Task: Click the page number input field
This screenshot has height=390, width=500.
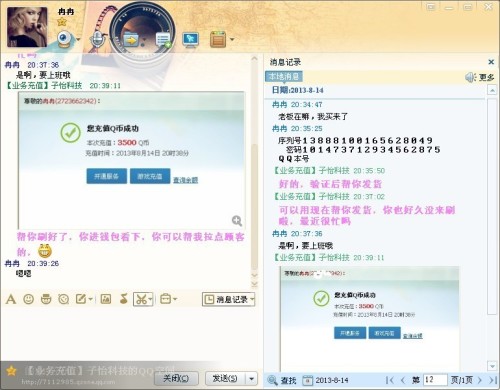Action: pos(435,380)
